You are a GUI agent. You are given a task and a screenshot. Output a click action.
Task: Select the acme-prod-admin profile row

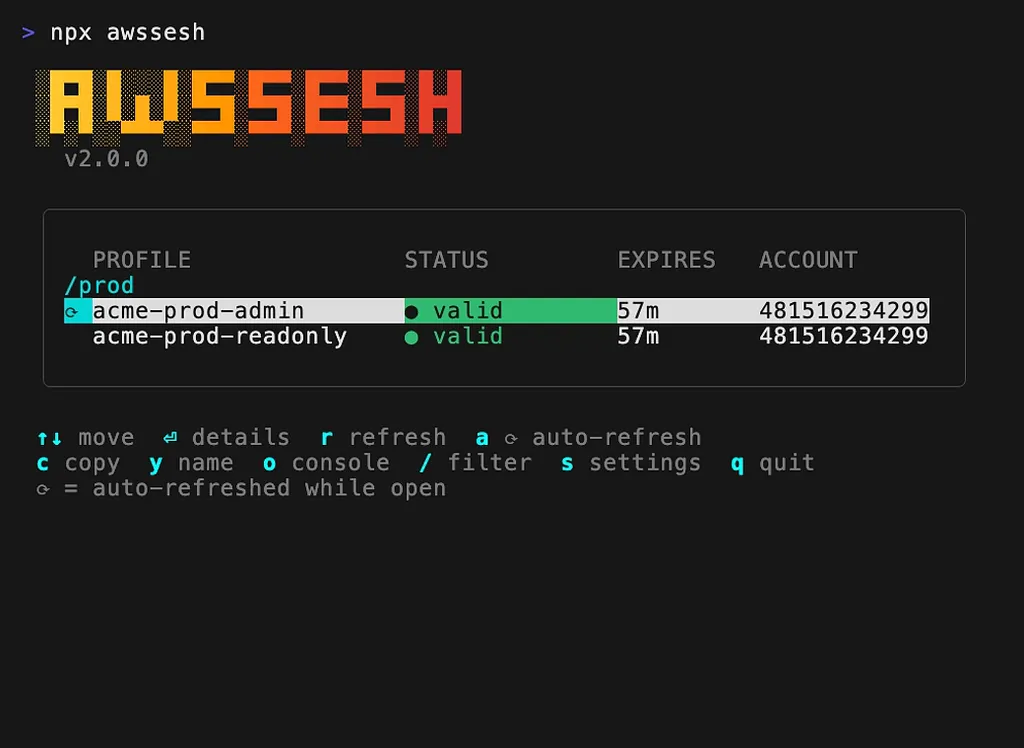(x=496, y=310)
